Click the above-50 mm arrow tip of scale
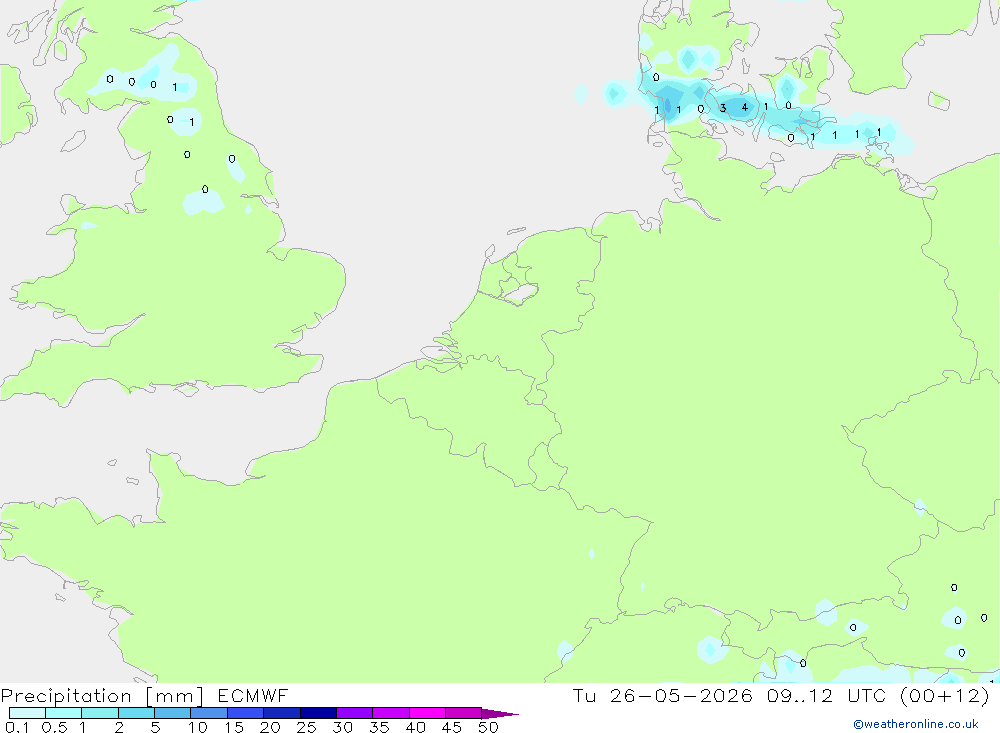The image size is (1000, 733). (x=499, y=713)
